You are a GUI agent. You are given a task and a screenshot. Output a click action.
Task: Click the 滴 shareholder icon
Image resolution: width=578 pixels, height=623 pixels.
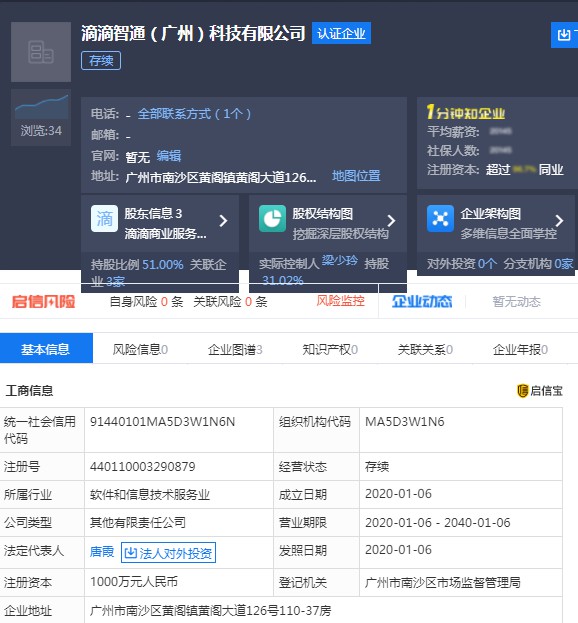pyautogui.click(x=104, y=219)
